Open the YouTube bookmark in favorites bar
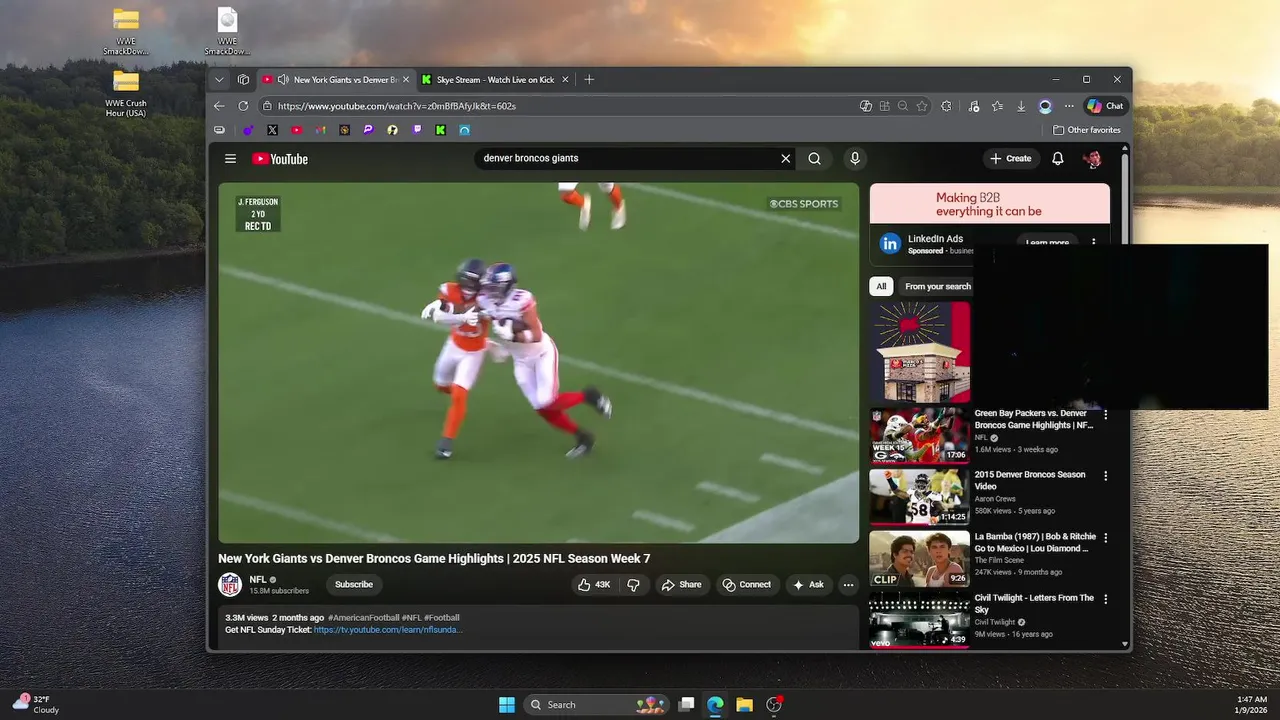1280x720 pixels. [x=297, y=130]
